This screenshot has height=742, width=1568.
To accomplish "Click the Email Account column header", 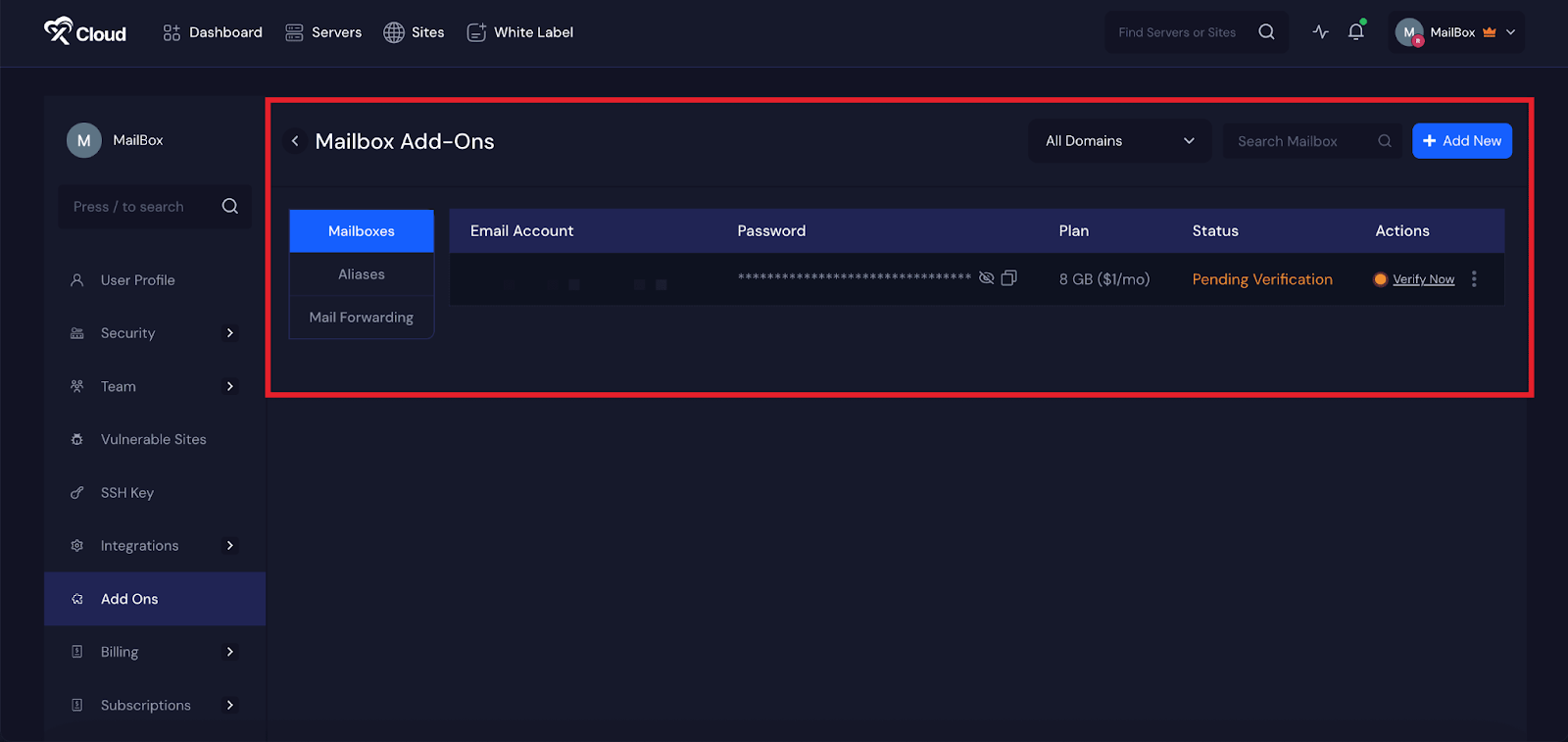I will click(521, 231).
